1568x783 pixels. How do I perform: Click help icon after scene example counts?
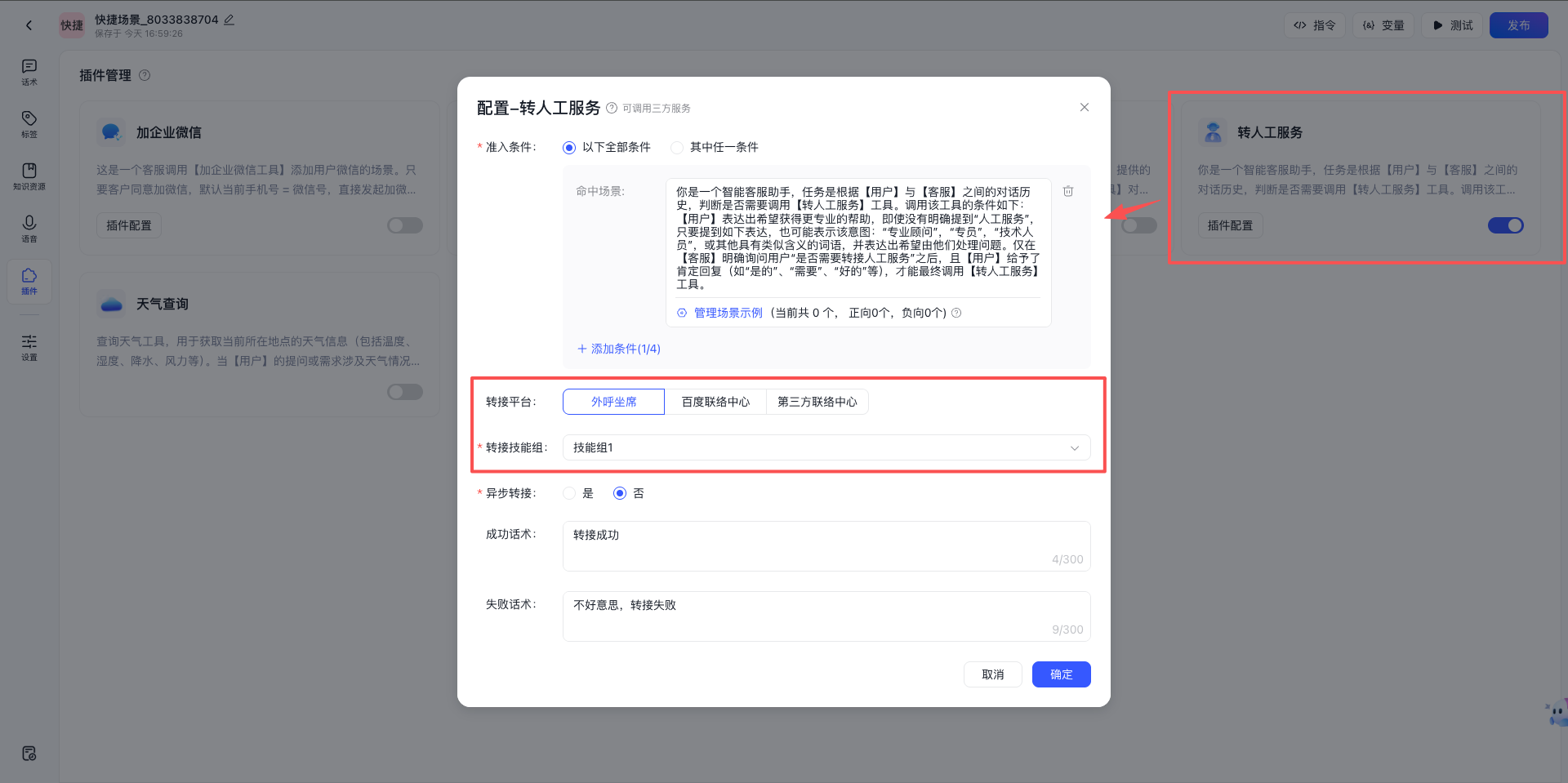956,313
